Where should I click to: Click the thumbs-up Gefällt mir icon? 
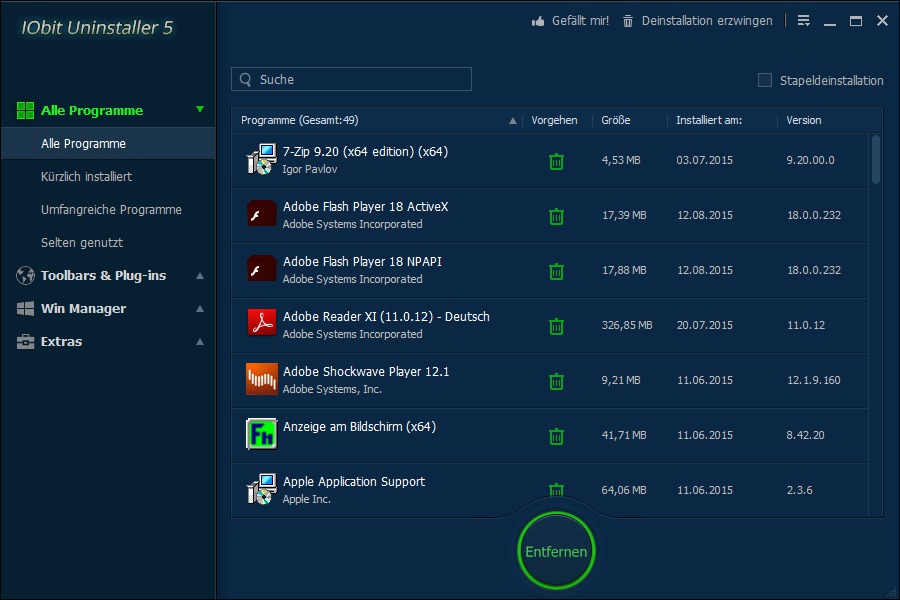point(538,21)
